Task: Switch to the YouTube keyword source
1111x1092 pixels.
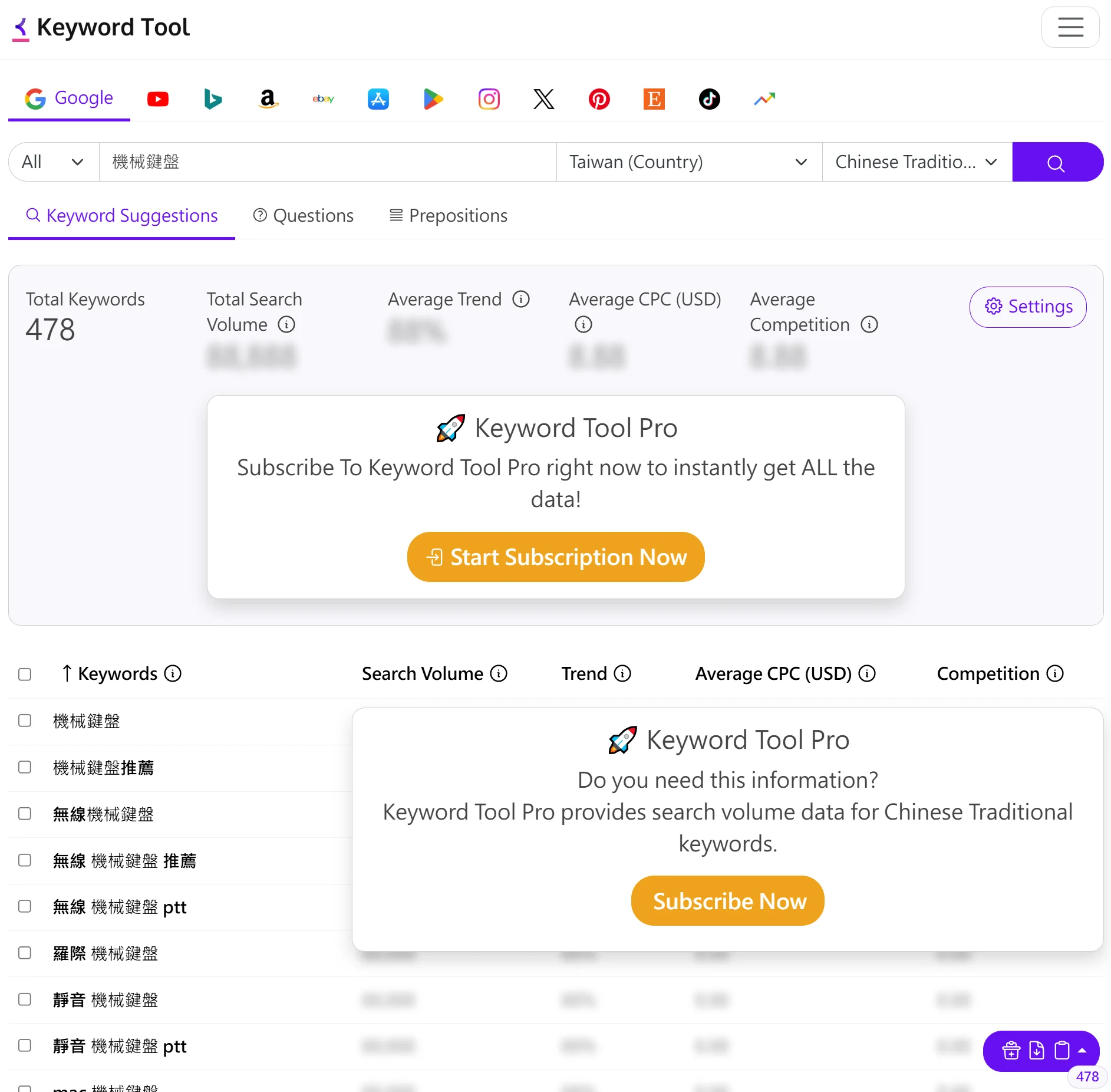Action: coord(157,99)
